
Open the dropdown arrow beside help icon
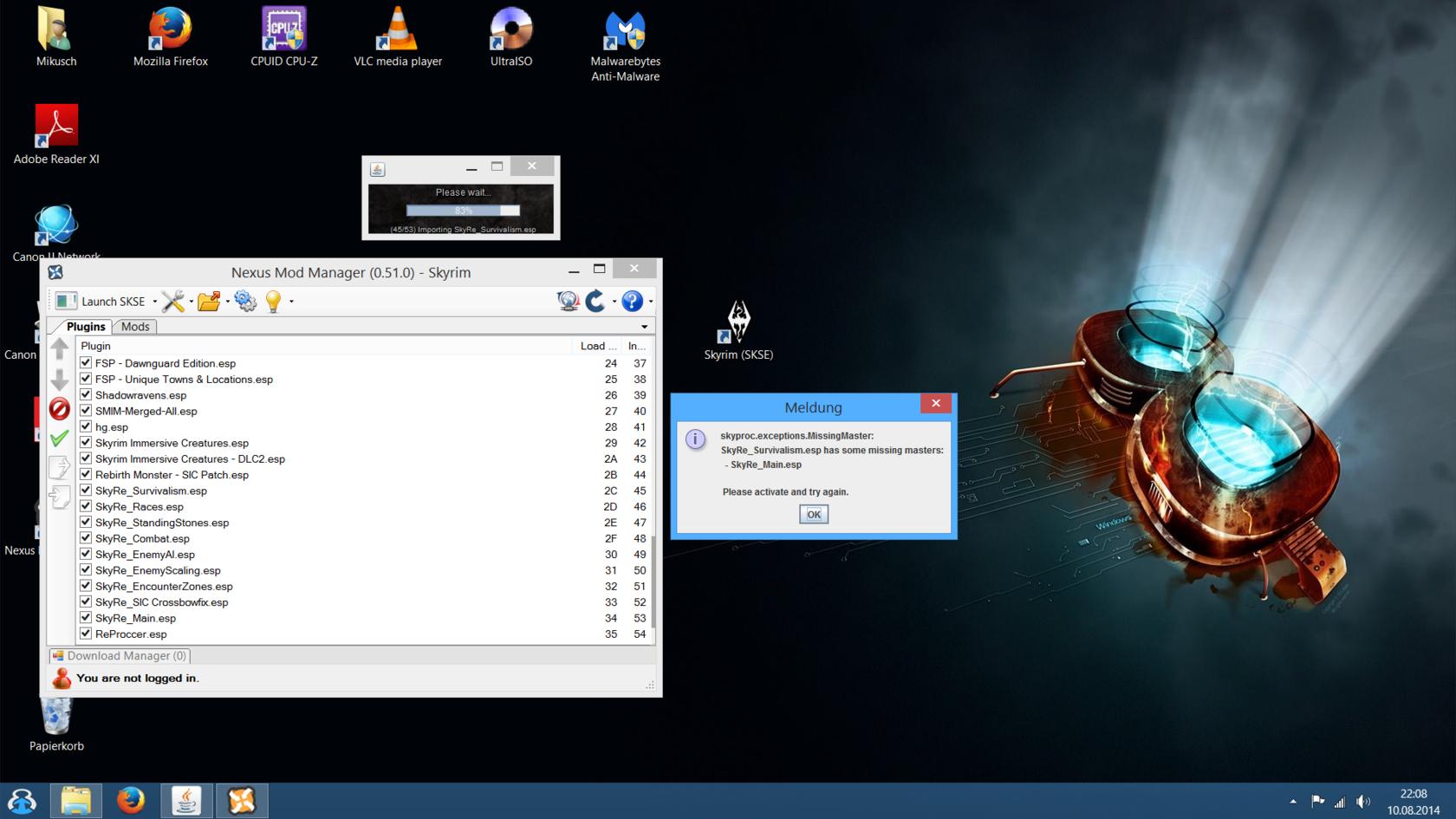pos(651,302)
